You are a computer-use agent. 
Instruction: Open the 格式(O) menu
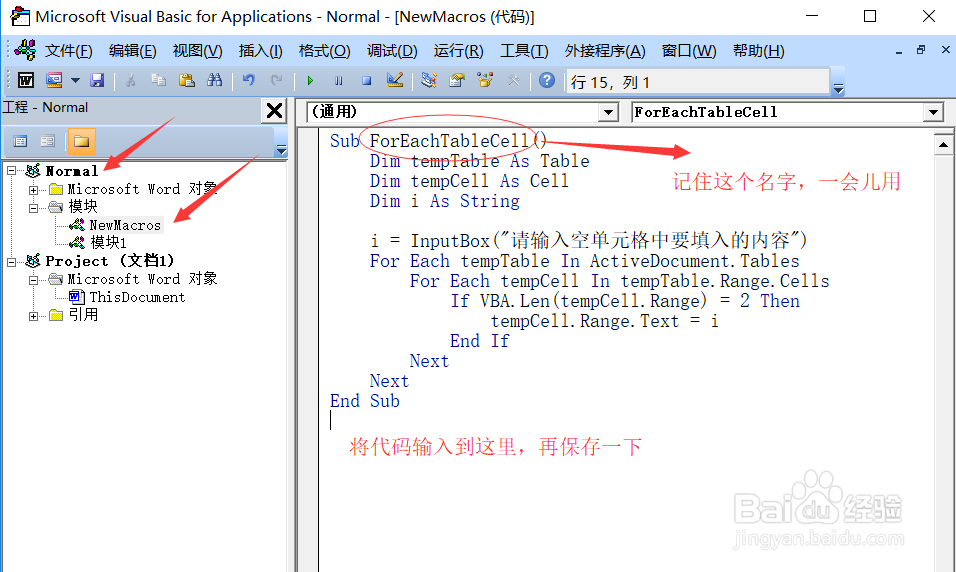(324, 51)
